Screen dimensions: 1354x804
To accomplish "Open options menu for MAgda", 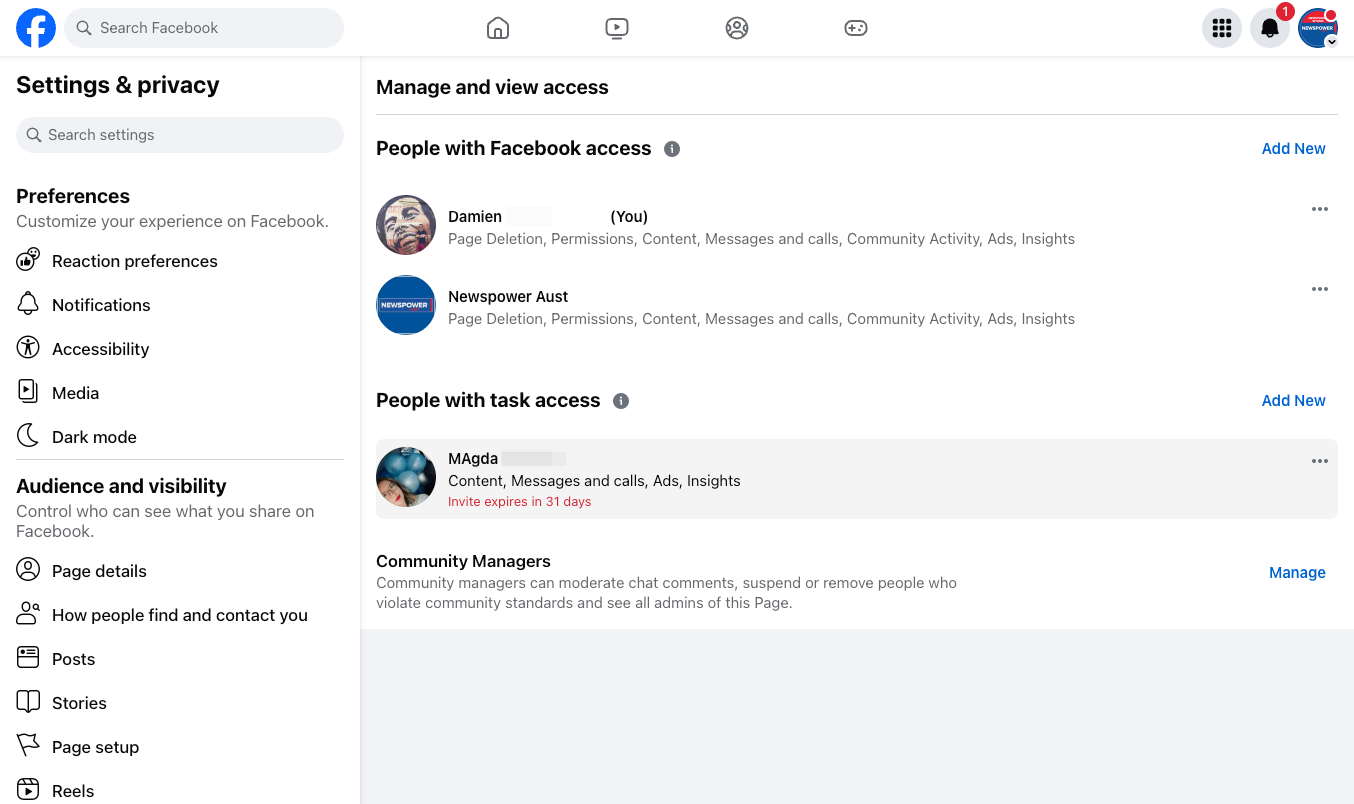I will (x=1320, y=461).
